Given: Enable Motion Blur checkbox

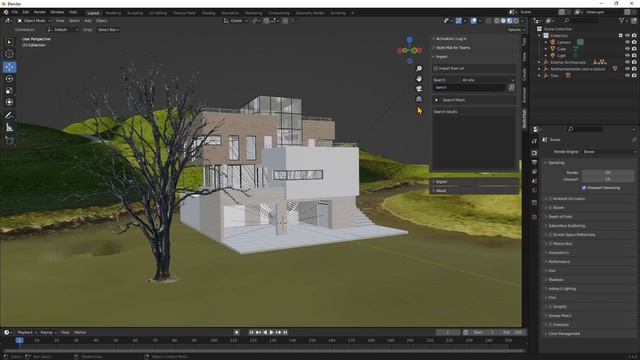Looking at the screenshot, I should click(550, 244).
